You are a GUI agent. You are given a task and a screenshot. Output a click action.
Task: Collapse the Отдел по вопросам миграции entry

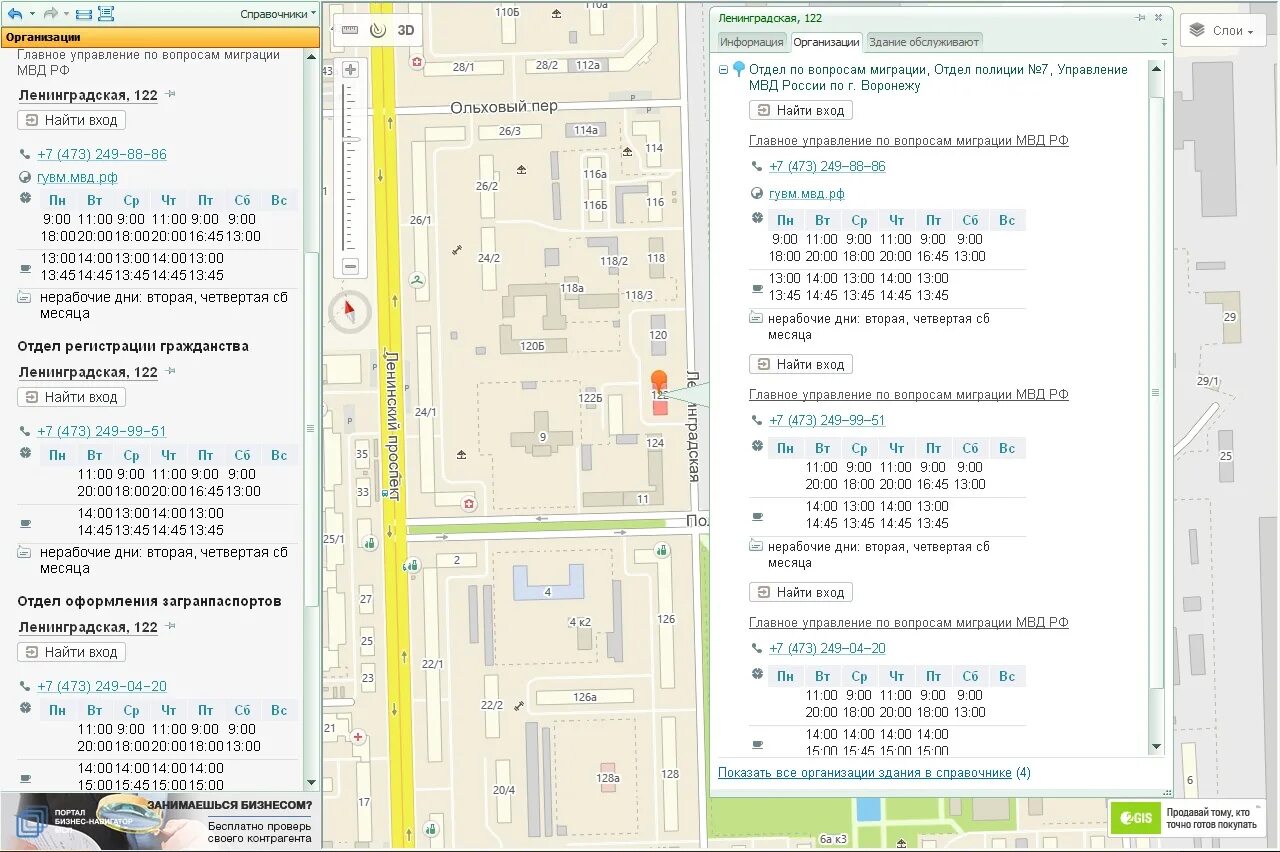click(723, 70)
